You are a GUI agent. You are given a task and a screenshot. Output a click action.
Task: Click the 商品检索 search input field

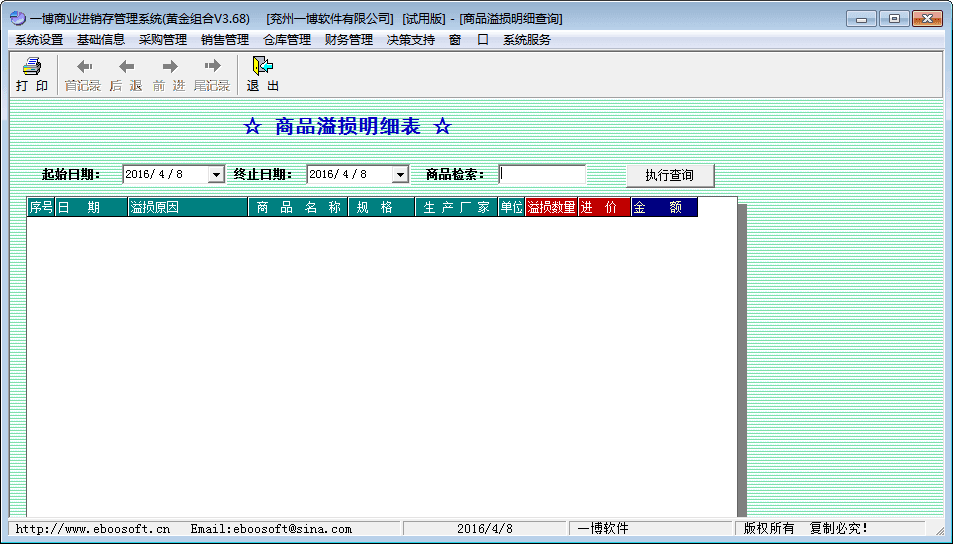[542, 174]
